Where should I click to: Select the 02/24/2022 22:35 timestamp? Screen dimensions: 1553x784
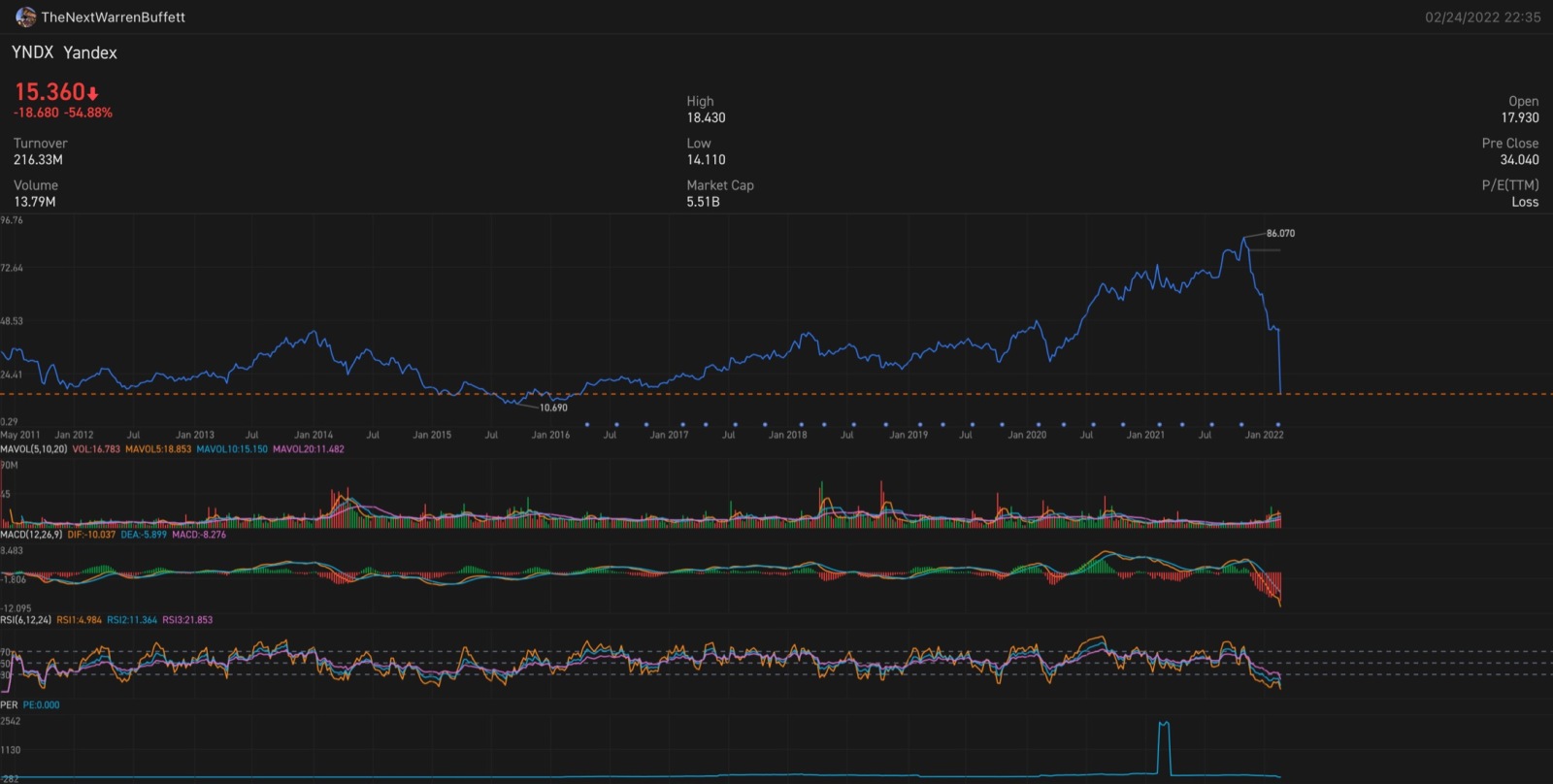pyautogui.click(x=1482, y=17)
